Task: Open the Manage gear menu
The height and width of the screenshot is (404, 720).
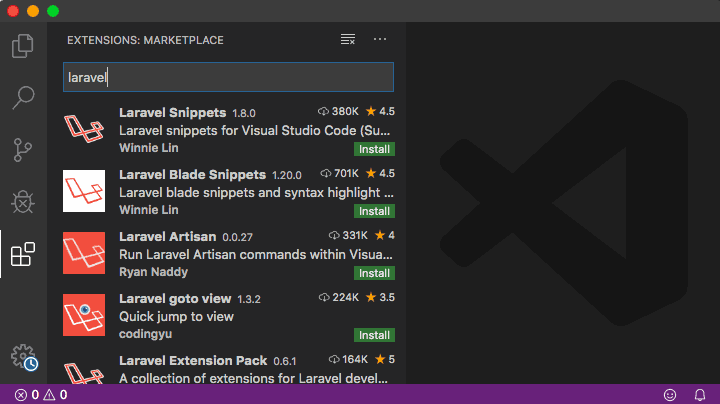Action: (x=24, y=357)
